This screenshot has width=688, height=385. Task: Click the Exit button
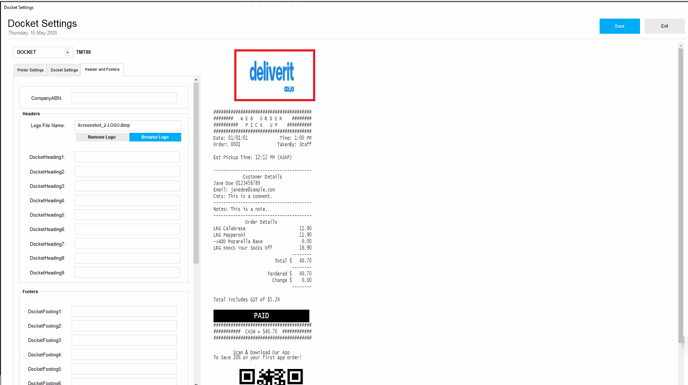(x=664, y=26)
